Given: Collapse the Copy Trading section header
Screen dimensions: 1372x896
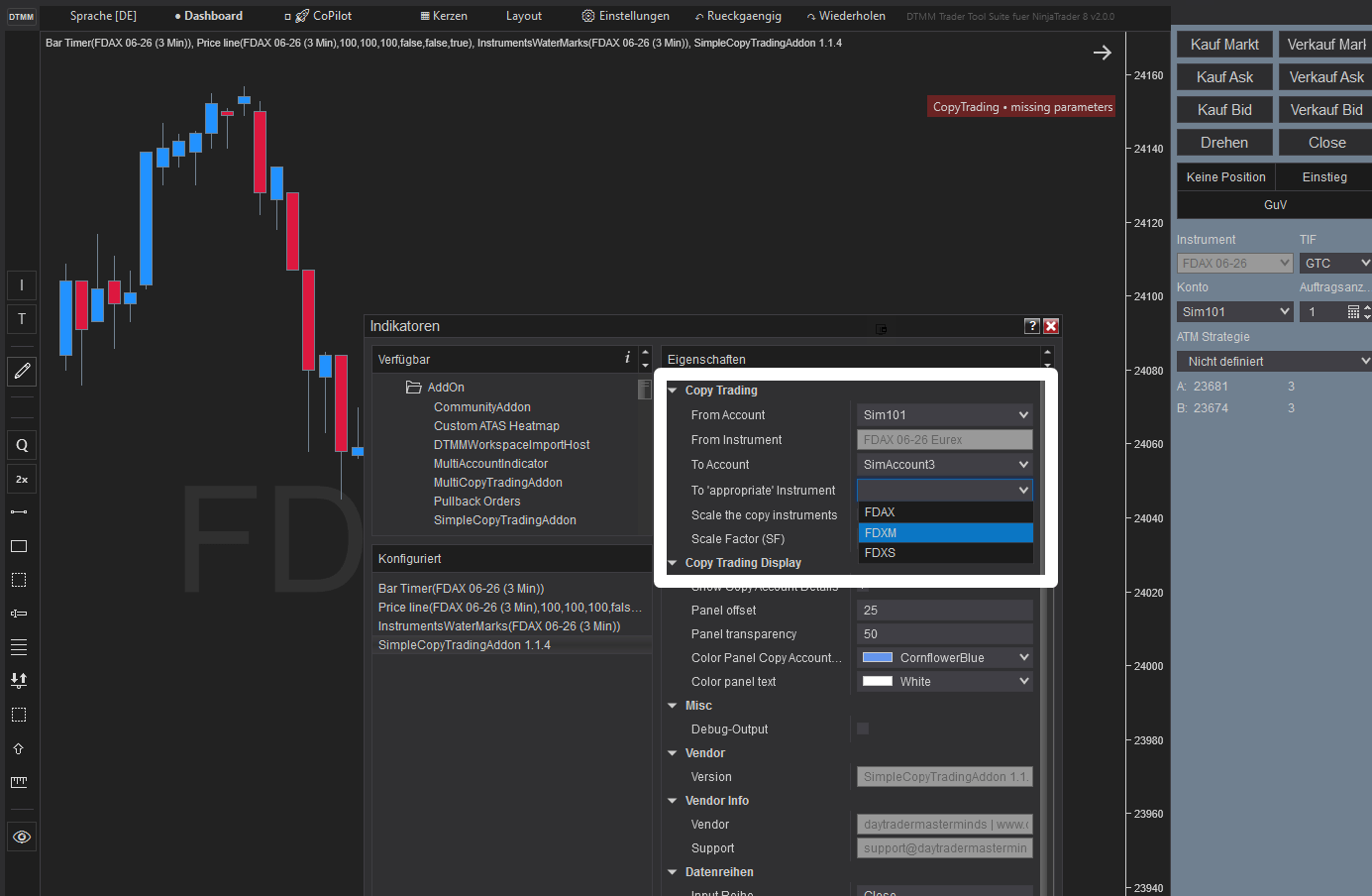Looking at the screenshot, I should [x=674, y=390].
